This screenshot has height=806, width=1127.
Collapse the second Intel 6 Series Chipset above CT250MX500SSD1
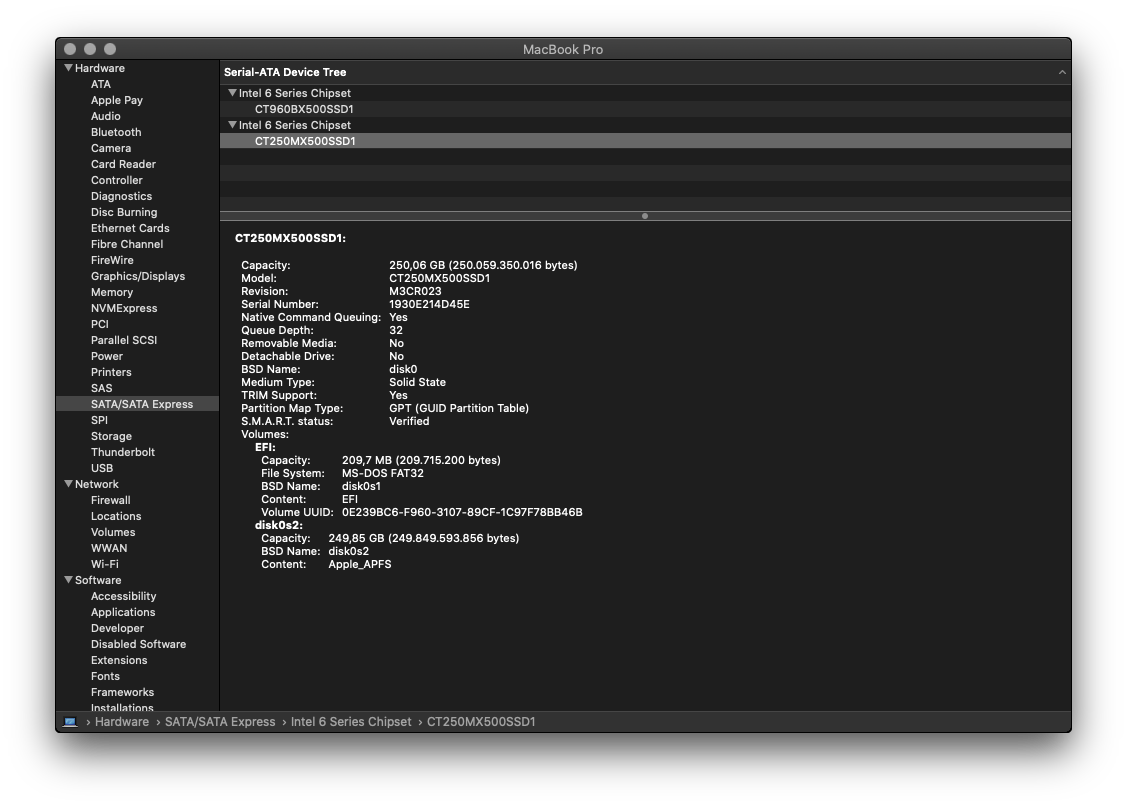pos(232,124)
